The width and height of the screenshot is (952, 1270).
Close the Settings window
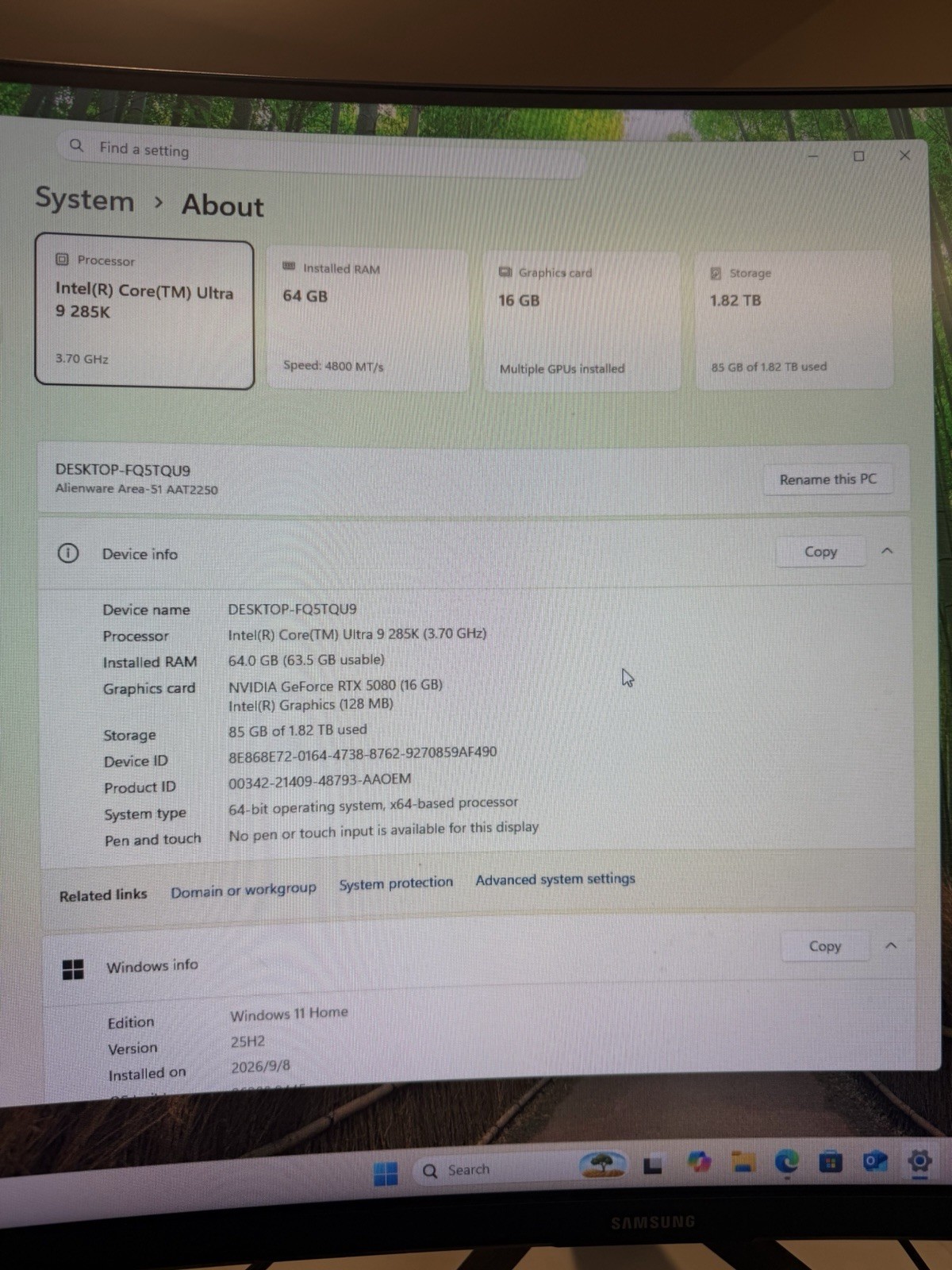point(904,156)
